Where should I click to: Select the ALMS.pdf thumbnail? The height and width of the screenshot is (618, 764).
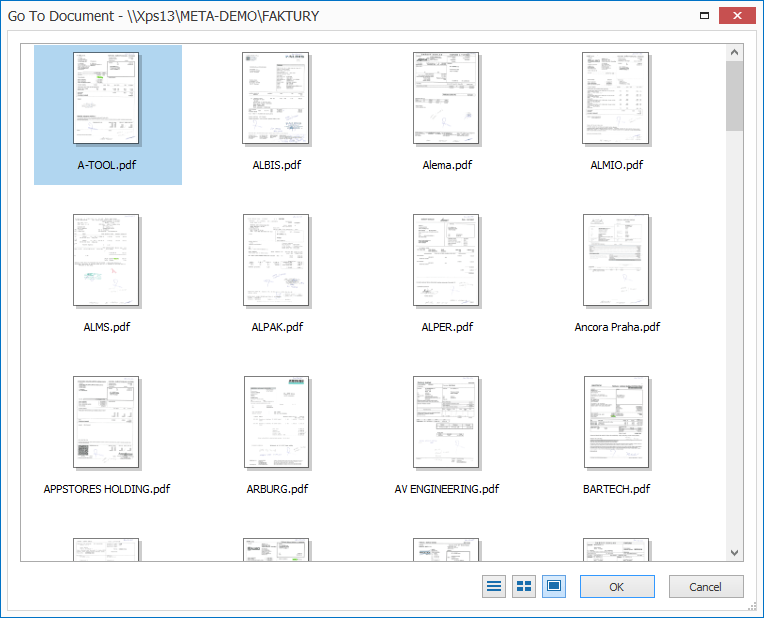(x=106, y=260)
